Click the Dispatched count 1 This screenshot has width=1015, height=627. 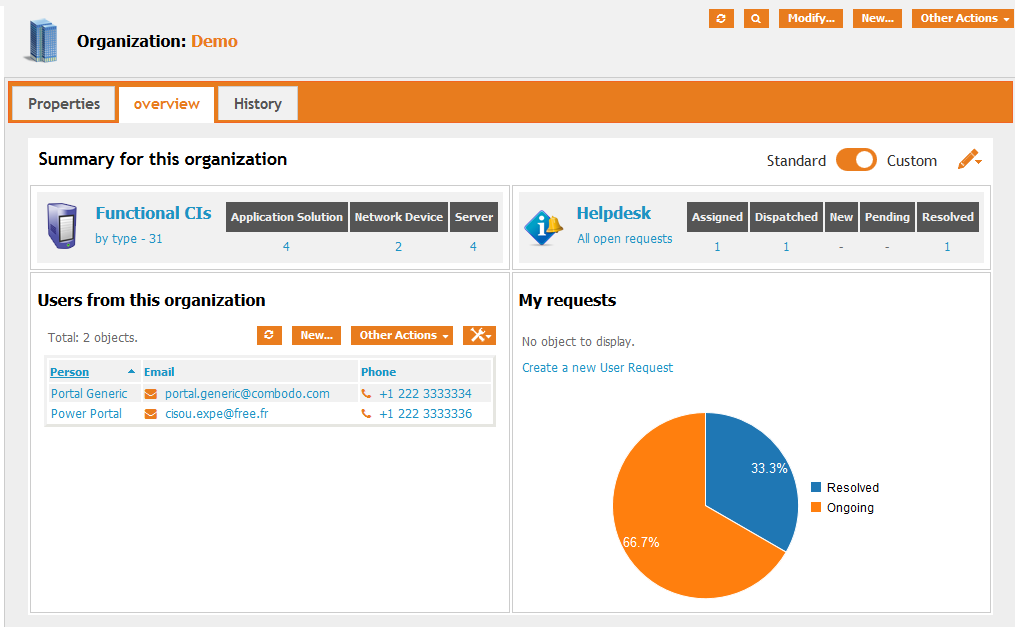[x=786, y=247]
